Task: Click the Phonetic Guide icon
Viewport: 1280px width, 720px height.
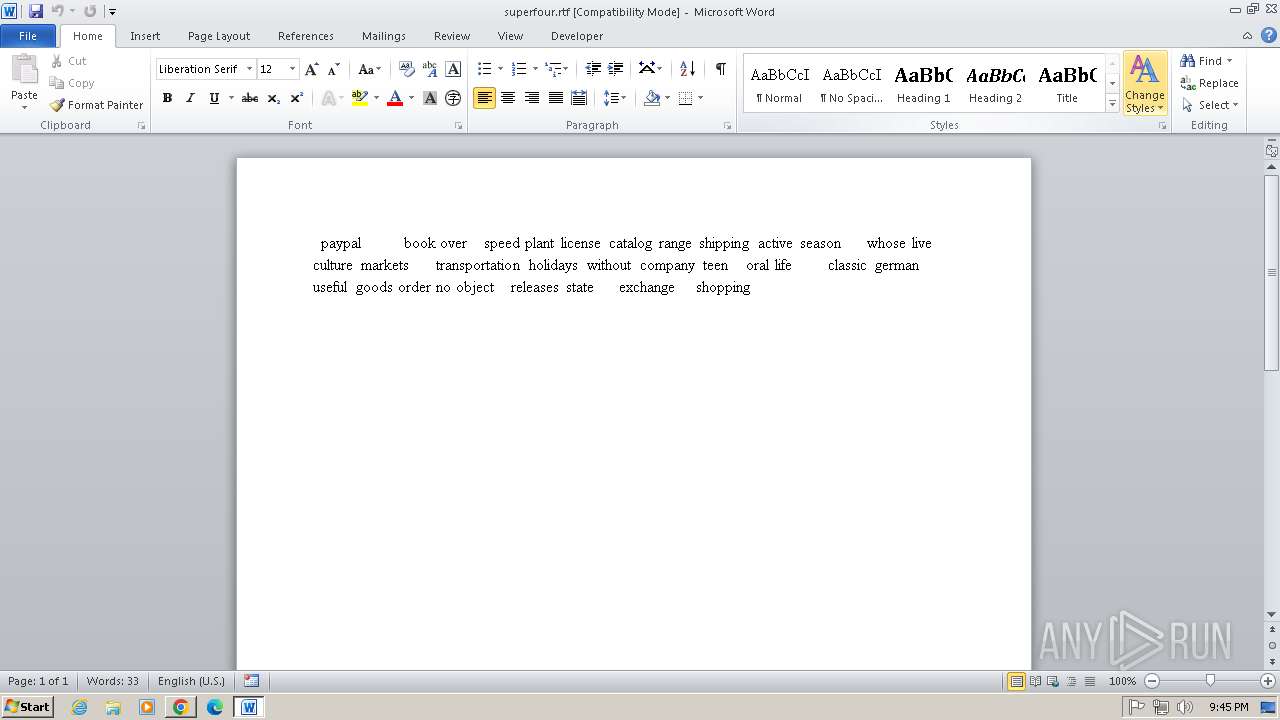Action: pyautogui.click(x=430, y=69)
